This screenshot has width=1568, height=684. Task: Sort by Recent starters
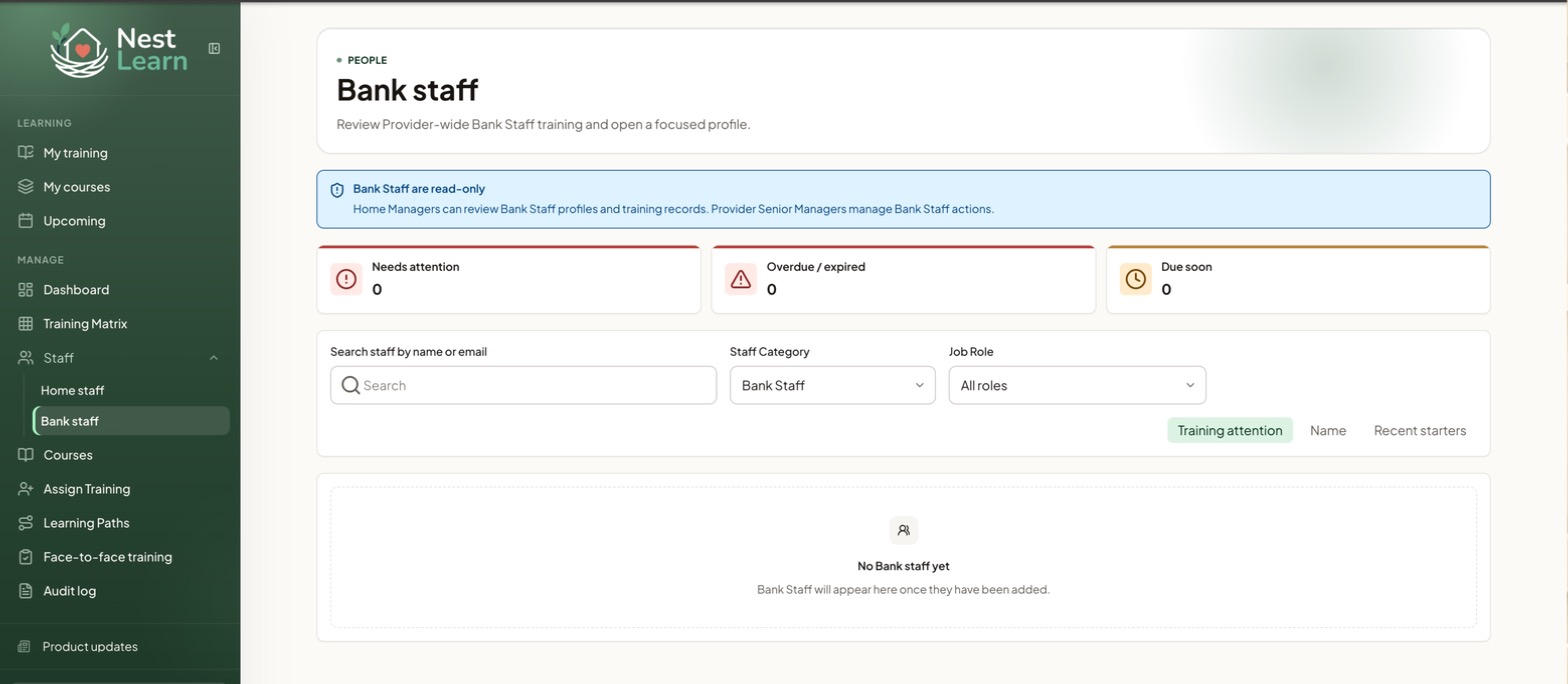tap(1420, 430)
